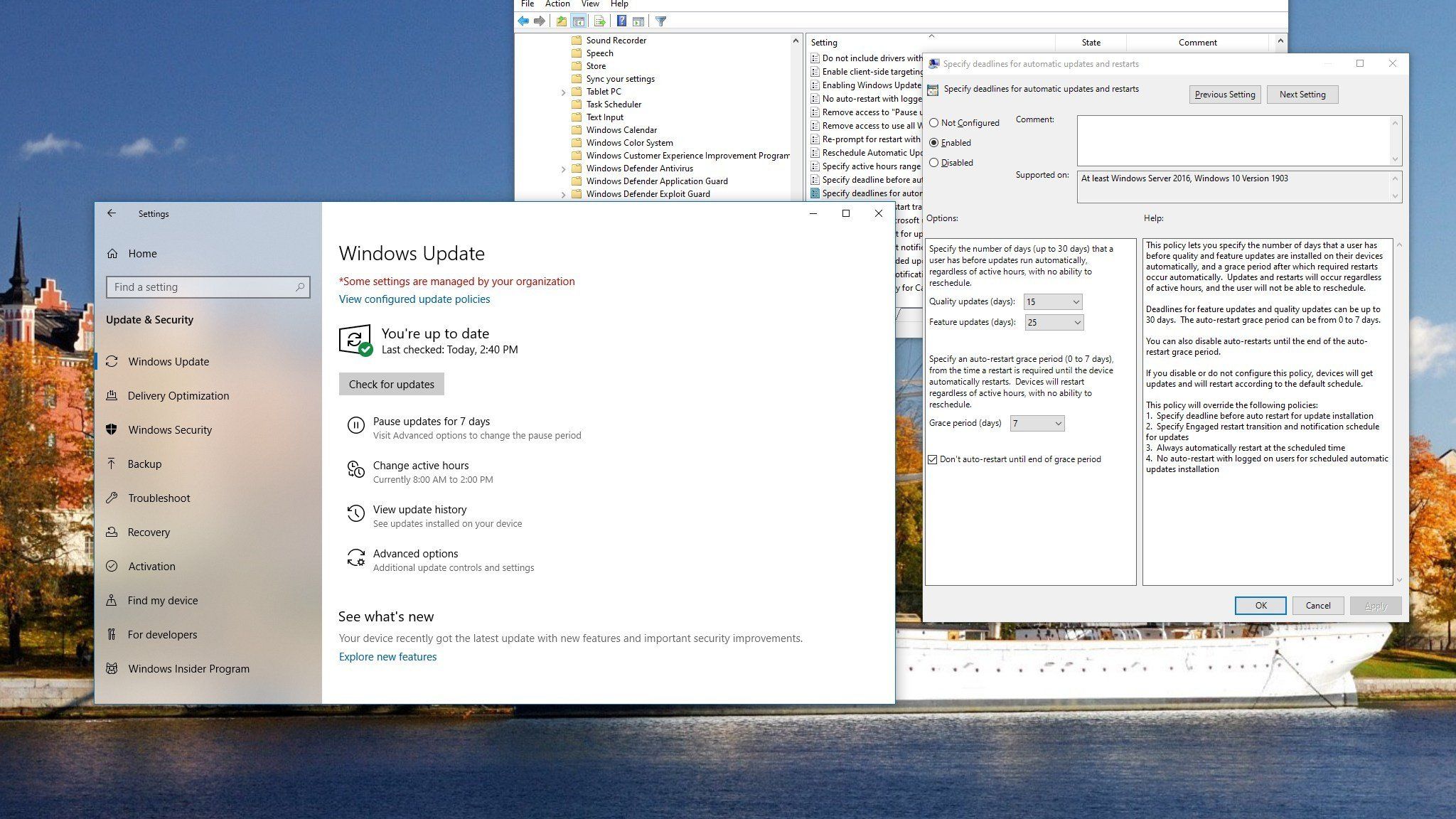1456x819 pixels.
Task: Open the View menu
Action: [x=590, y=4]
